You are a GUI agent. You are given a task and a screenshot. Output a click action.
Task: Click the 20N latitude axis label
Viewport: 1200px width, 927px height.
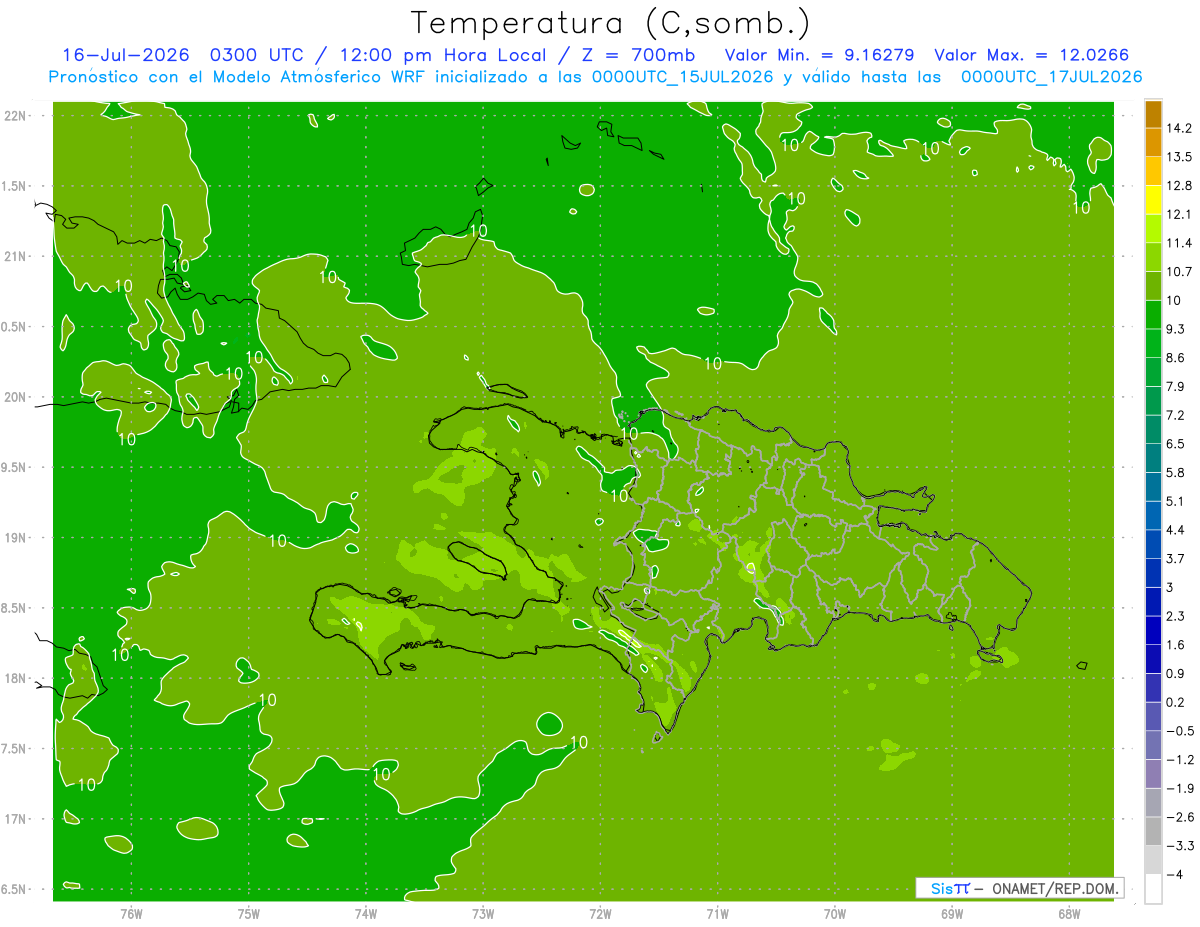coord(14,397)
